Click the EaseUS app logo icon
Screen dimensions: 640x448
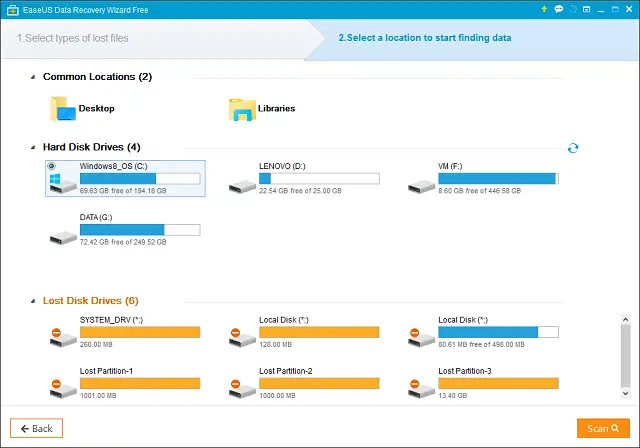(13, 10)
